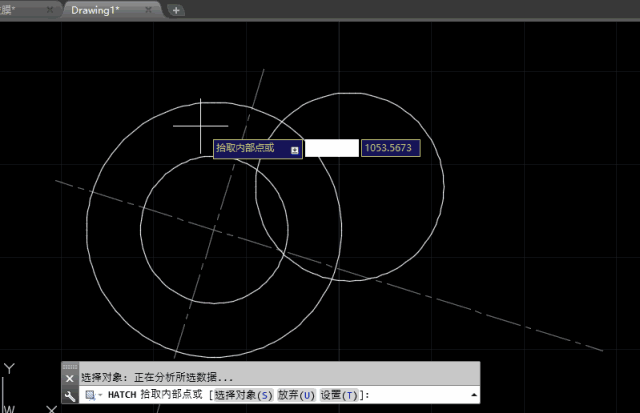Click the white dynamic input field
The width and height of the screenshot is (640, 413).
tap(331, 148)
